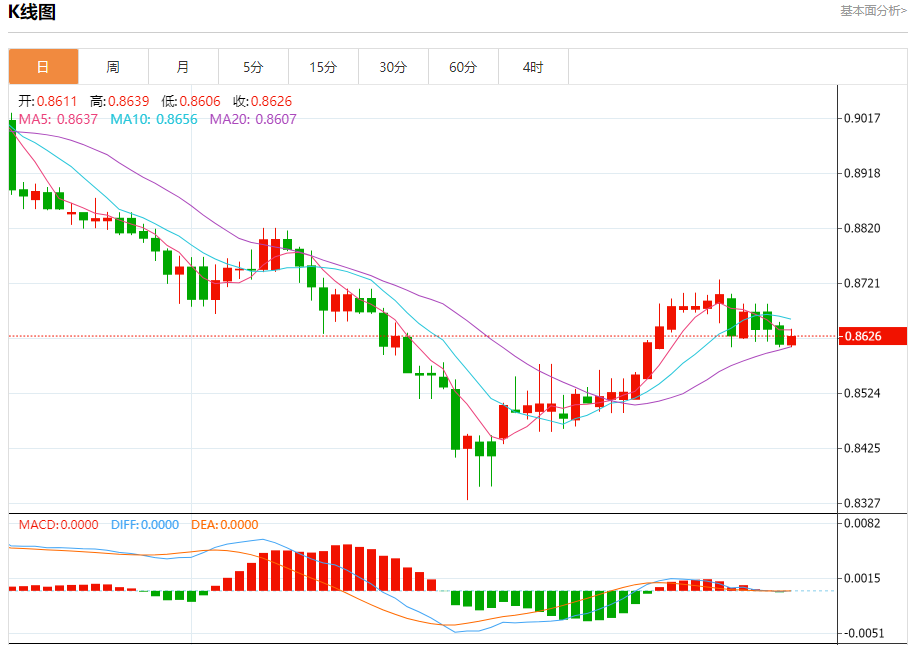Image resolution: width=913 pixels, height=645 pixels.
Task: Click the DEA indicator label
Action: point(226,525)
